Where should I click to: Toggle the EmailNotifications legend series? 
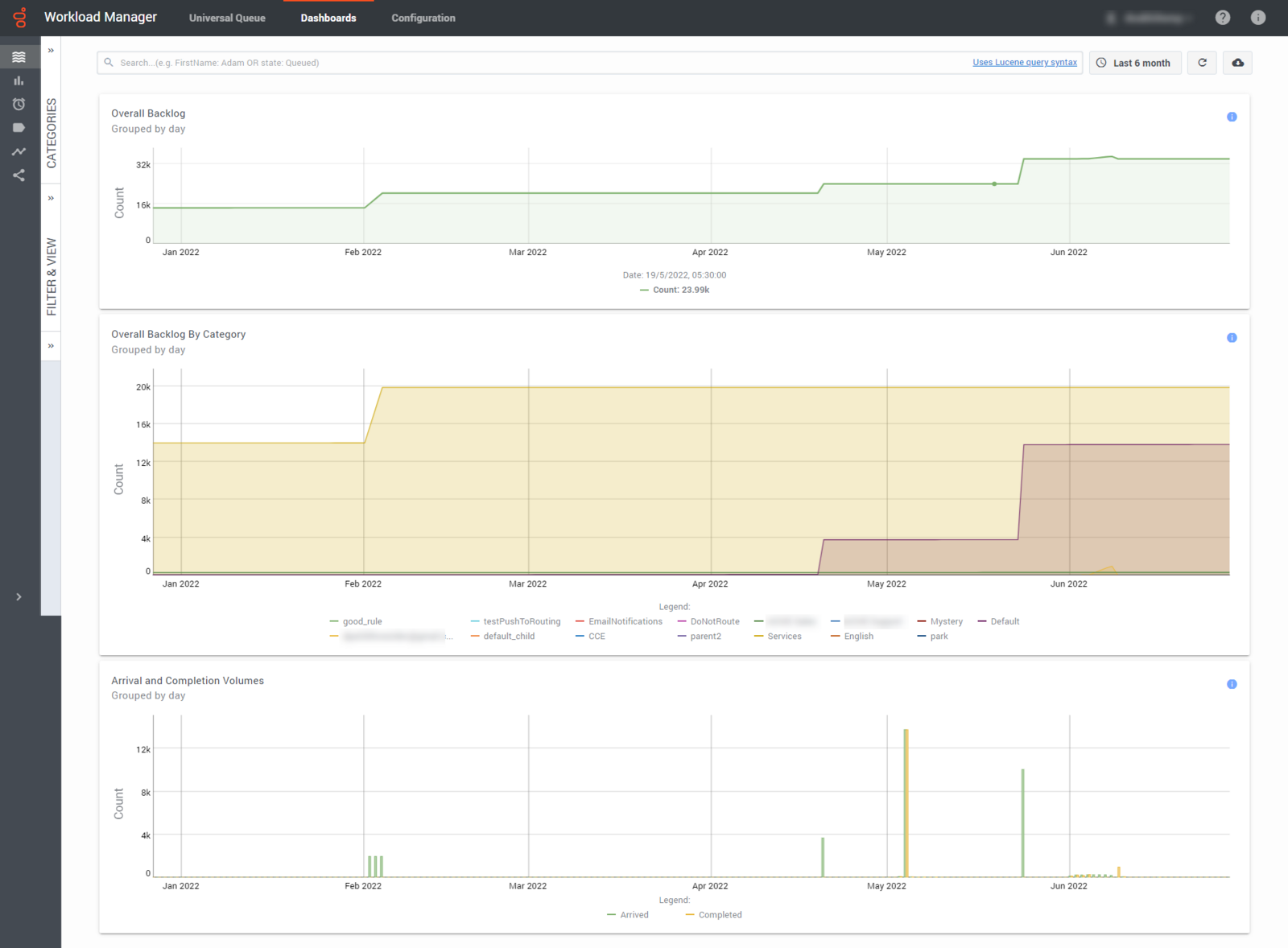(619, 621)
